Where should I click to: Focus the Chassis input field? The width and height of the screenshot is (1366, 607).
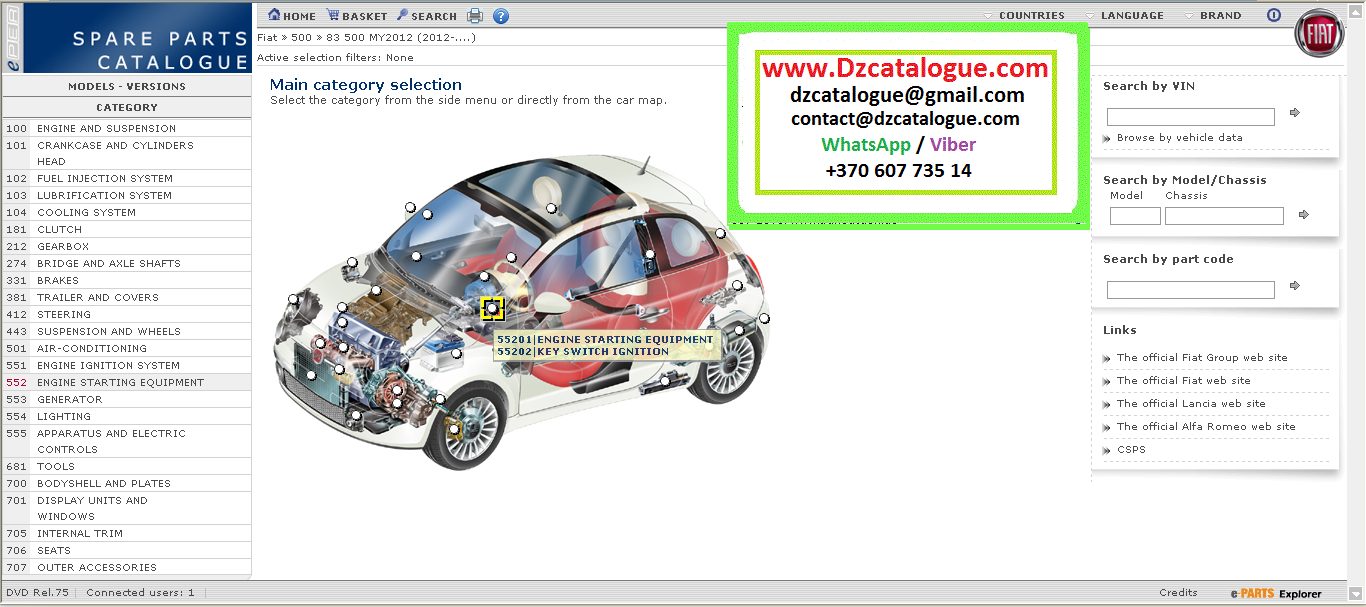1224,216
